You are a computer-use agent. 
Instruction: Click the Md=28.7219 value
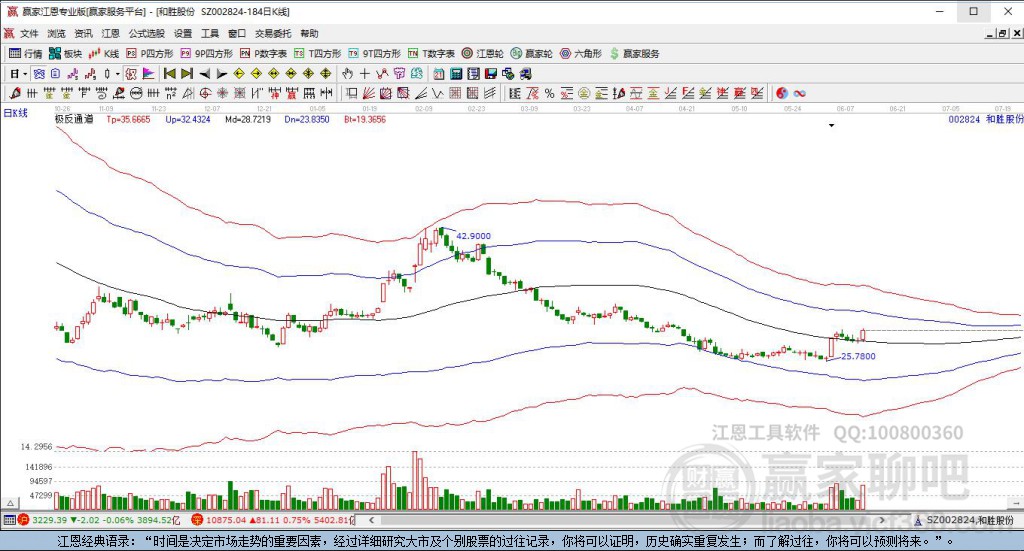tap(248, 119)
